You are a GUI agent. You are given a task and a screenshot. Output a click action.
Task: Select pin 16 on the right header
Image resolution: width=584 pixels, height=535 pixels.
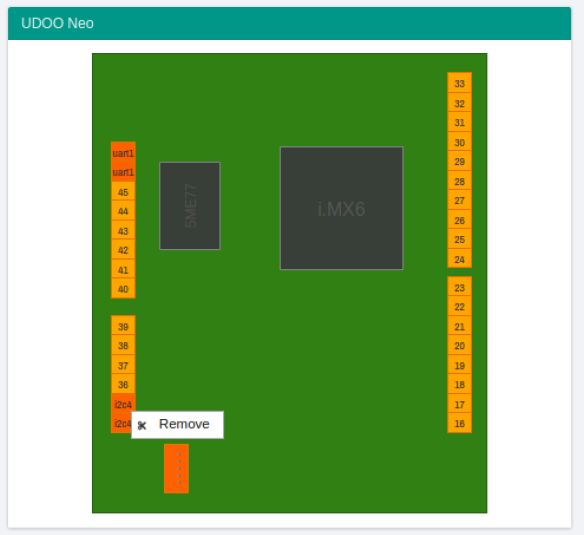(460, 424)
